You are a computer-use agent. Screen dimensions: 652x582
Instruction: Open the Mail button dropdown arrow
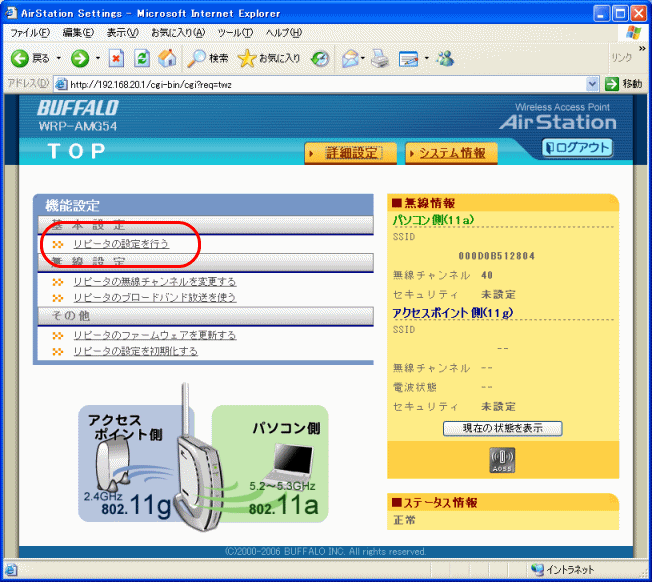point(363,58)
